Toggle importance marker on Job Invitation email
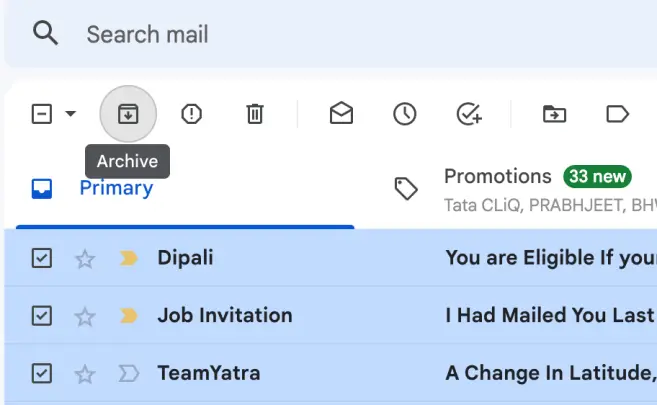 tap(129, 316)
